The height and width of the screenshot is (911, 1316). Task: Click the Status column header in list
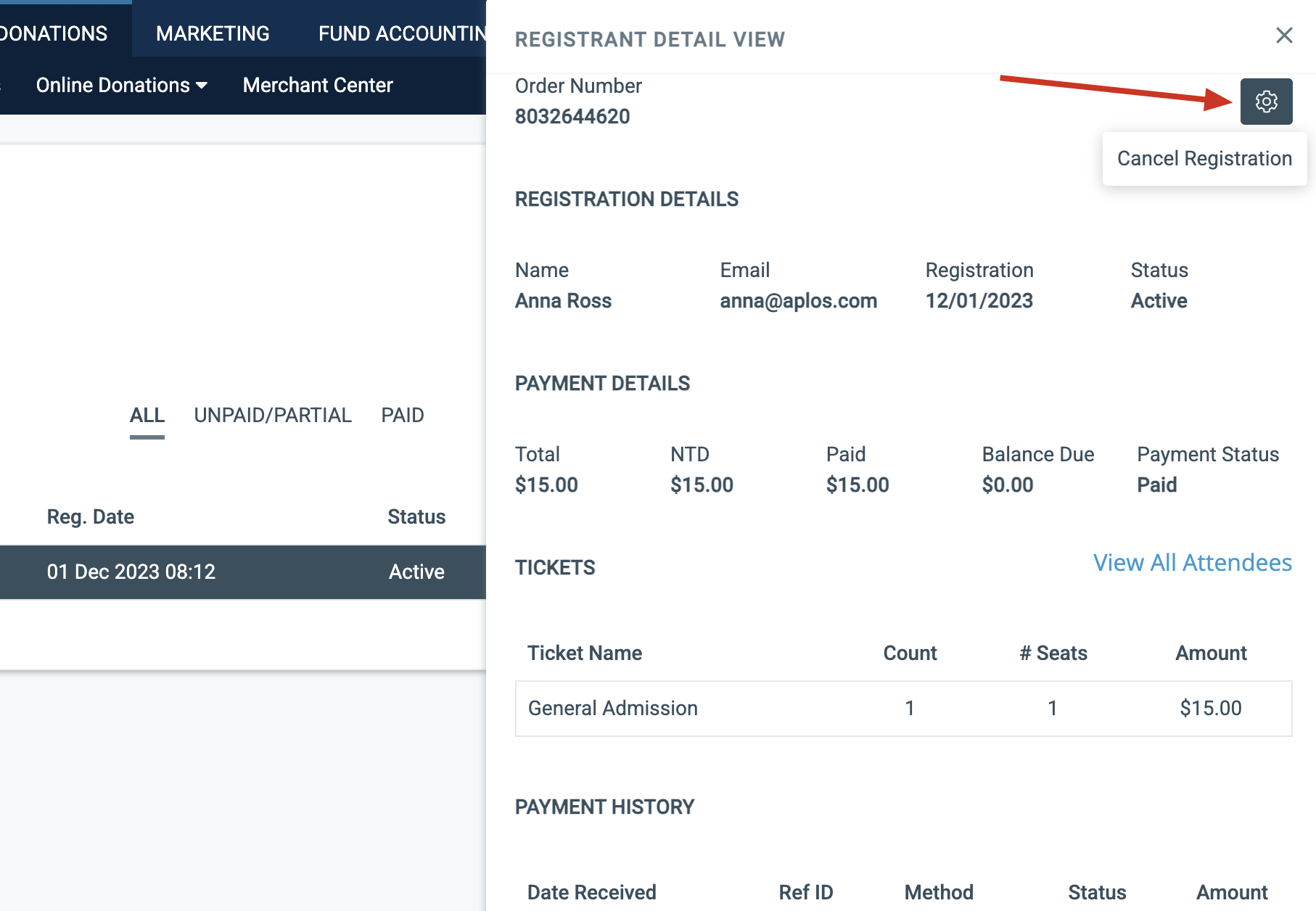point(416,517)
